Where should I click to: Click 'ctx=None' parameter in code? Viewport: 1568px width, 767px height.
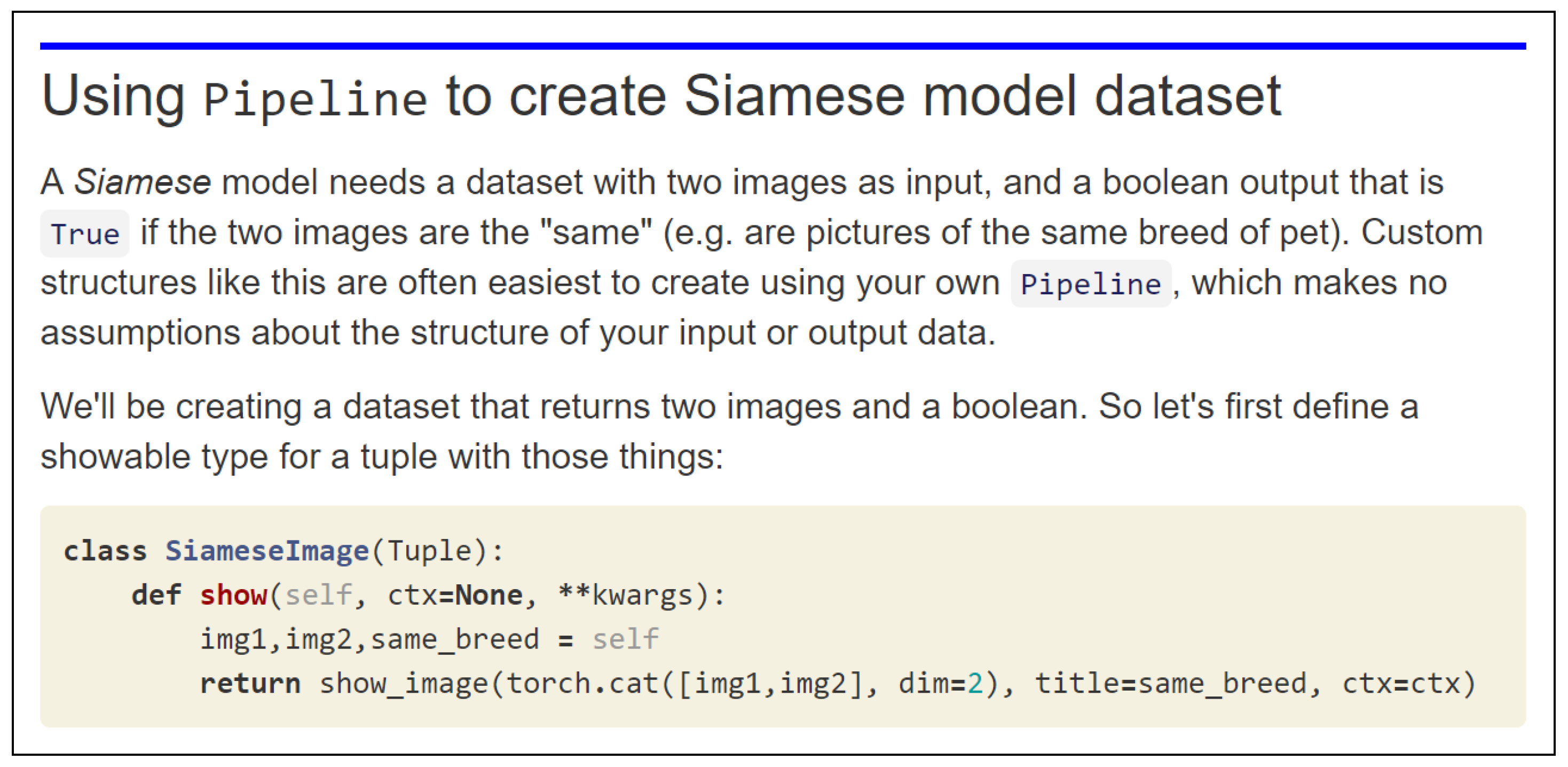(x=455, y=595)
